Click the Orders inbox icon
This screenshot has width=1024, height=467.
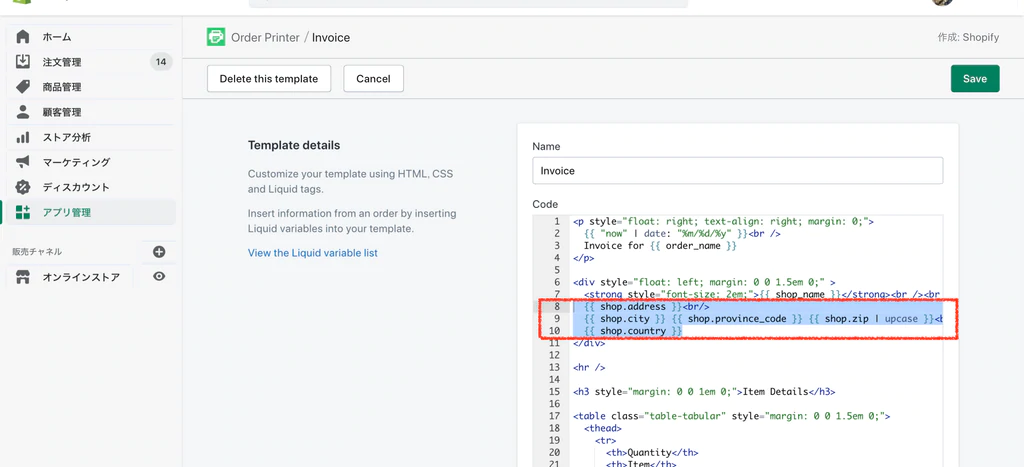pyautogui.click(x=23, y=62)
